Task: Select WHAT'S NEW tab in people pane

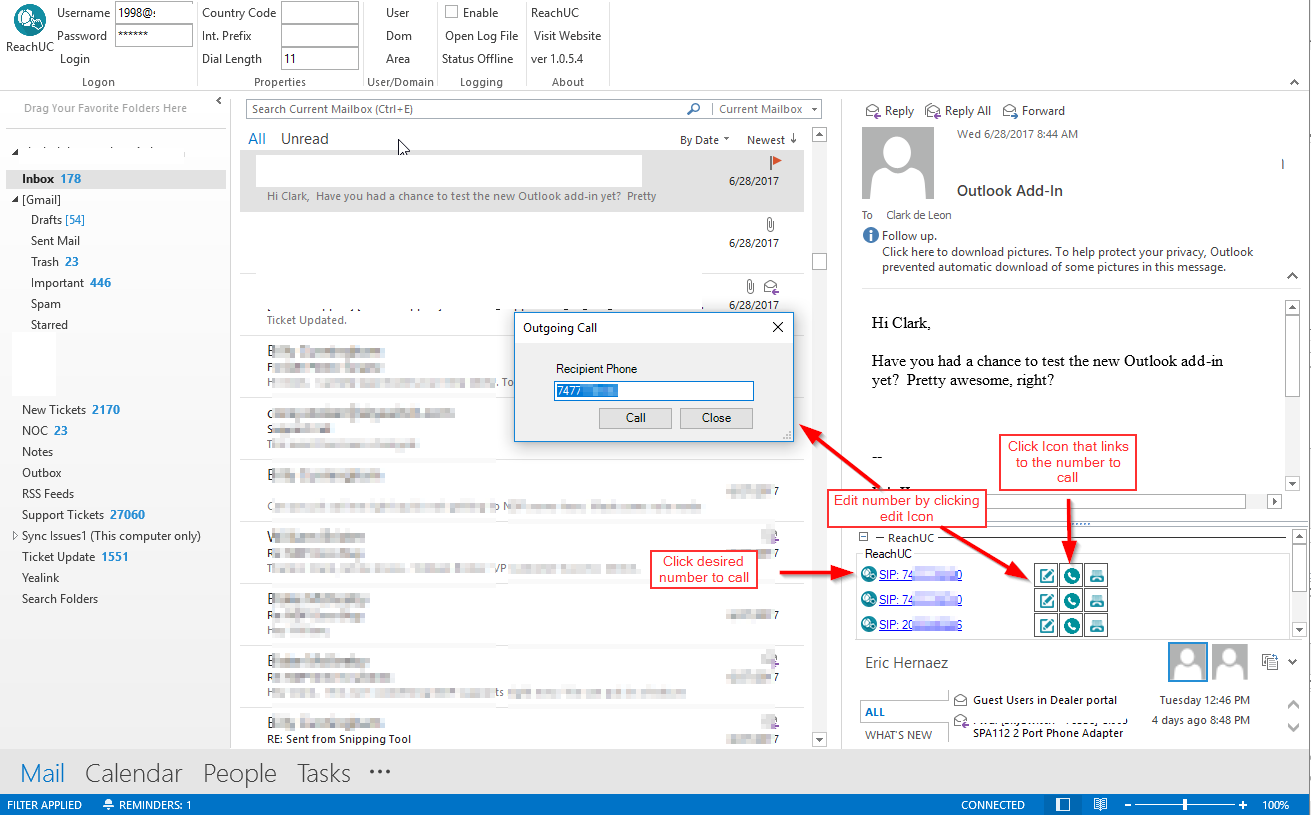Action: [x=898, y=735]
